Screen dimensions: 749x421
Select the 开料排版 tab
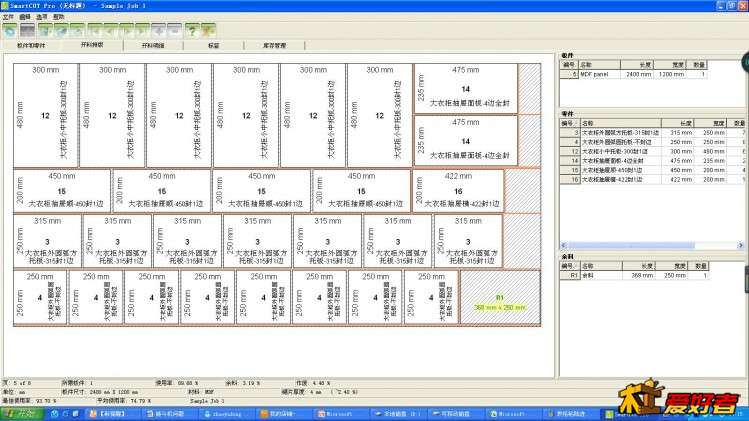pyautogui.click(x=92, y=45)
